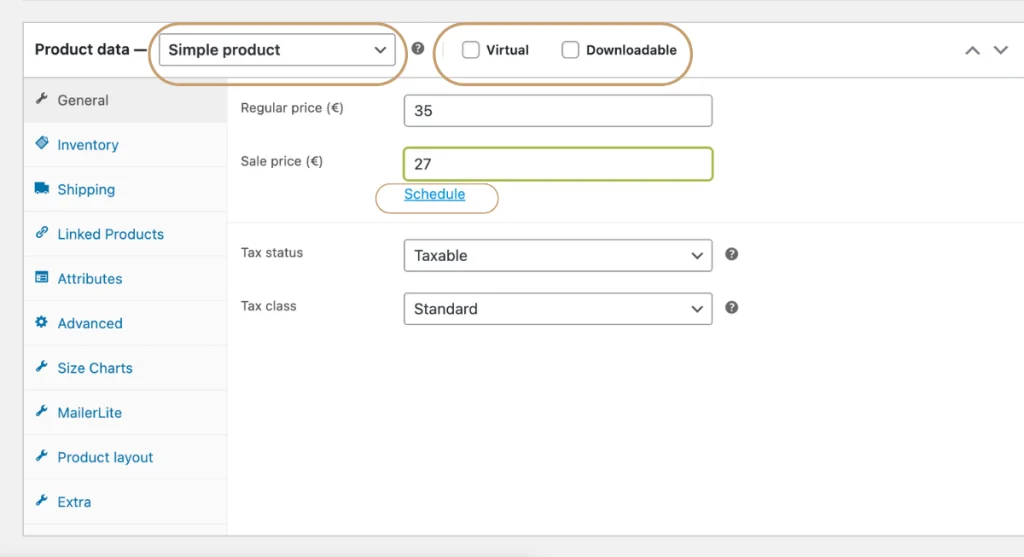Click the General wrench icon
1024x557 pixels.
pos(42,99)
